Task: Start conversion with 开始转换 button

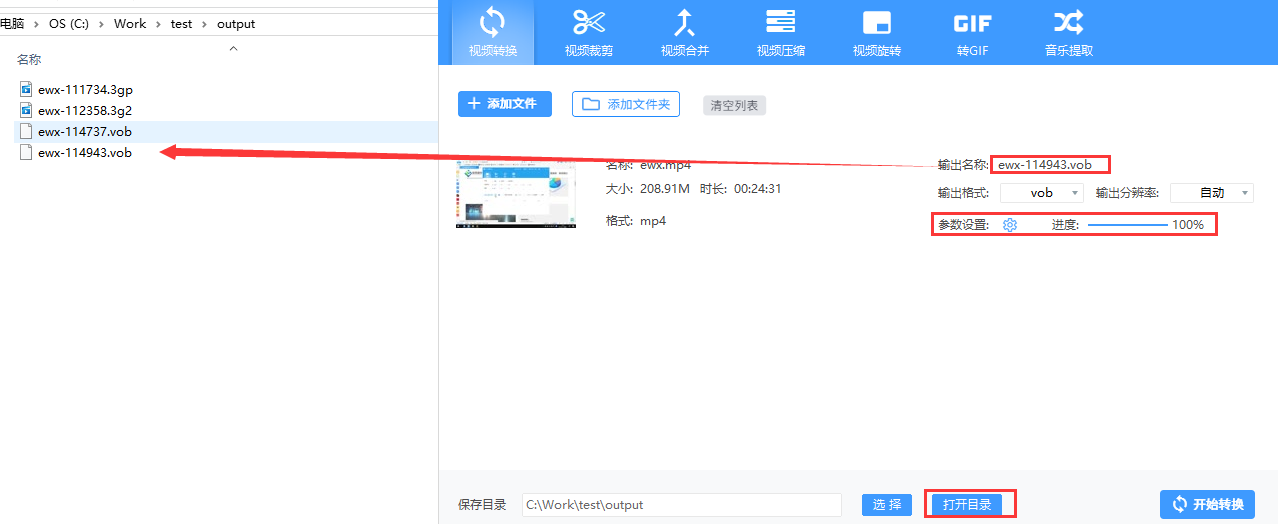Action: (x=1207, y=504)
